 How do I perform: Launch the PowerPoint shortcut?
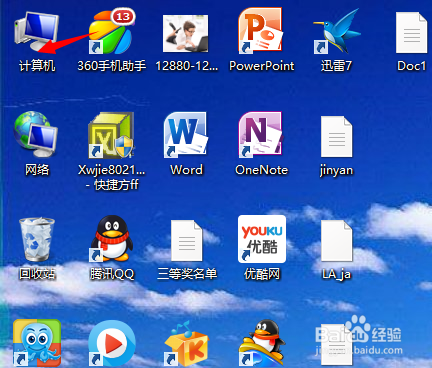click(261, 31)
